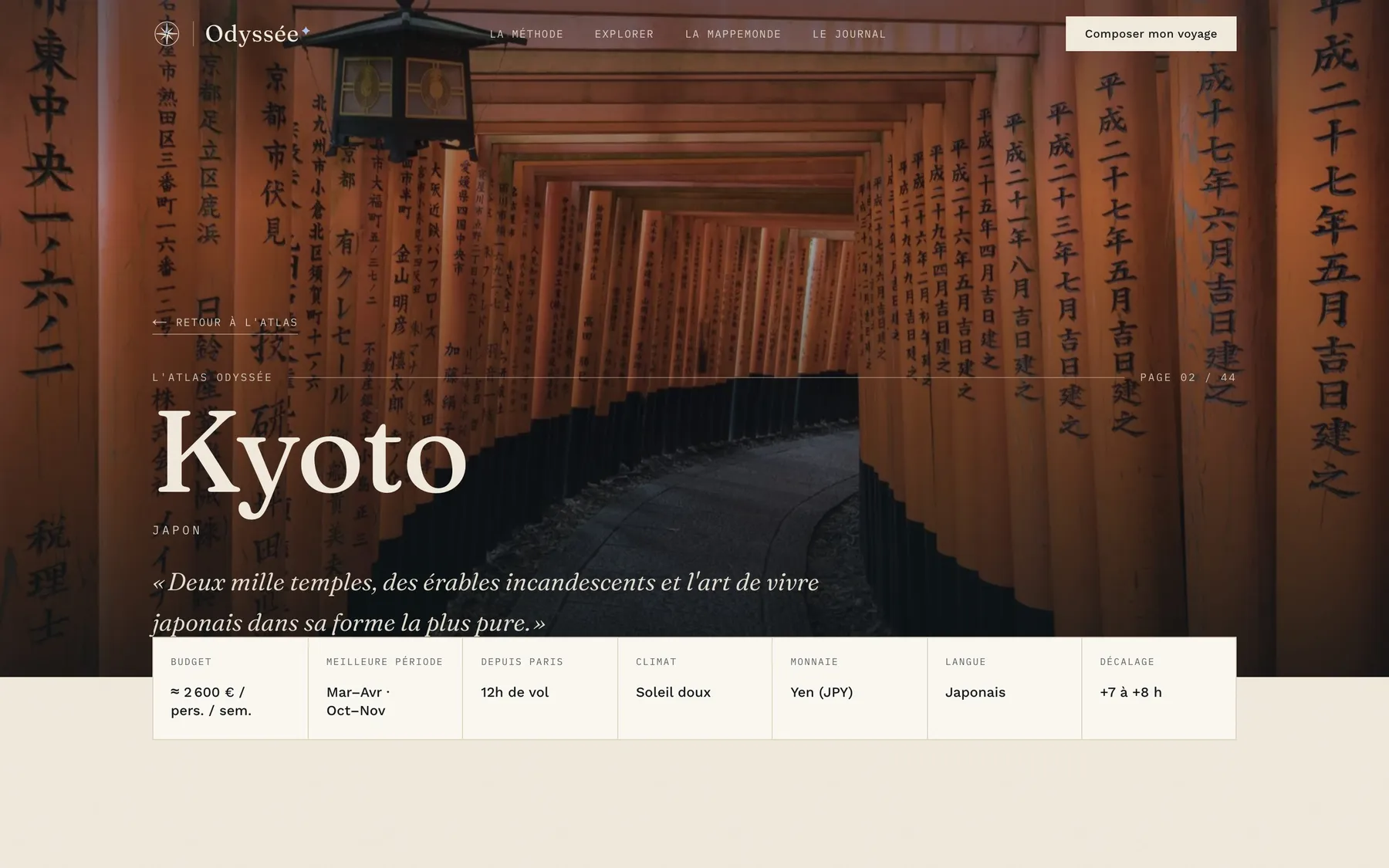Click the 12h de vol value
1389x868 pixels.
click(x=515, y=692)
